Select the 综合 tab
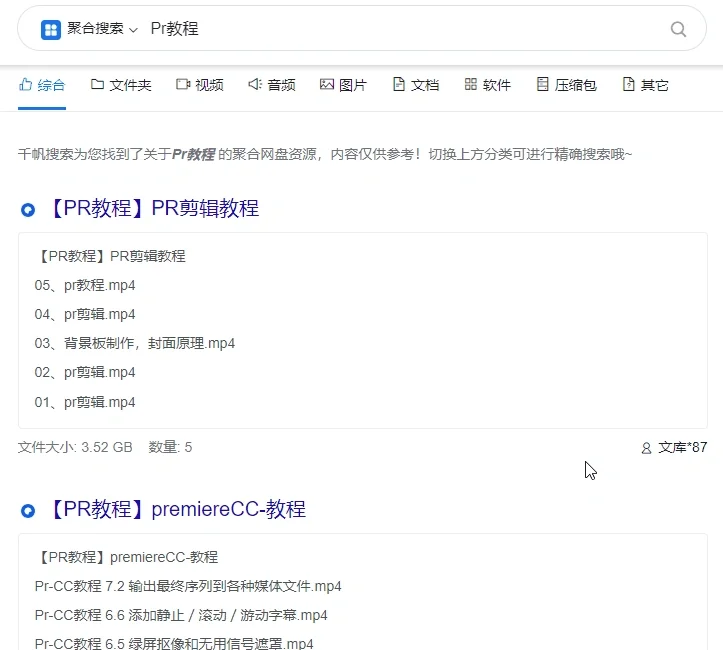 (x=42, y=85)
